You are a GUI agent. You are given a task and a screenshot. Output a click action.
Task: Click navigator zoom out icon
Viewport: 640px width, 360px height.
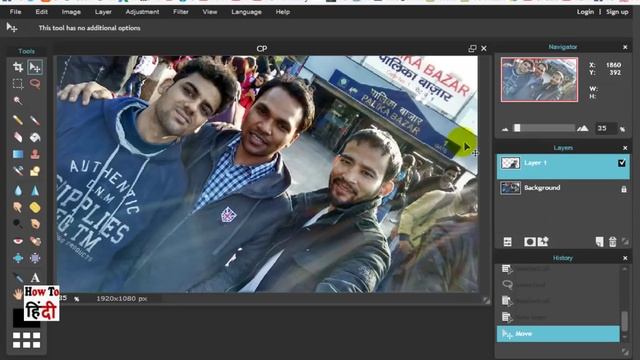505,129
